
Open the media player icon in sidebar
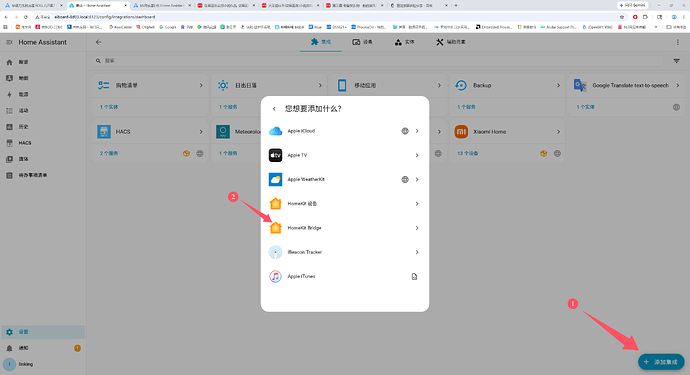click(9, 159)
